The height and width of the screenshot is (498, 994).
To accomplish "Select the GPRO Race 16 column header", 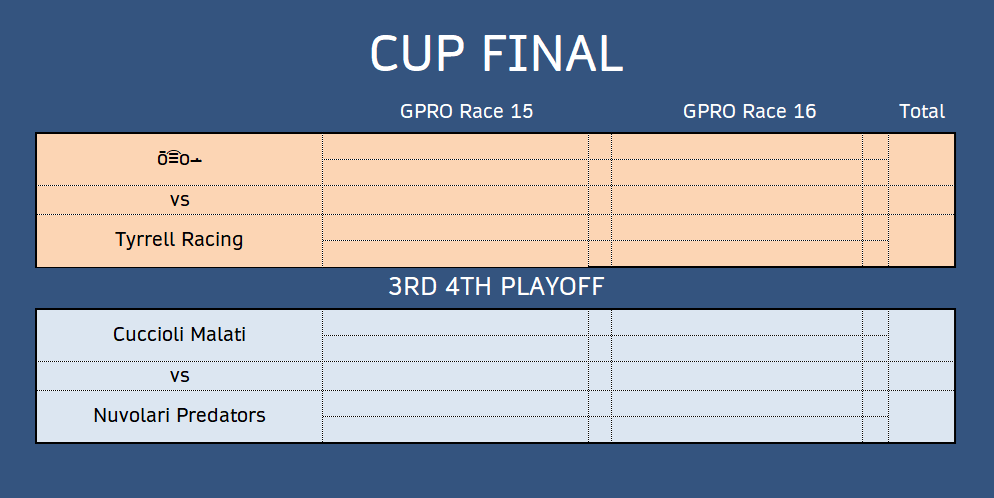I will tap(749, 112).
